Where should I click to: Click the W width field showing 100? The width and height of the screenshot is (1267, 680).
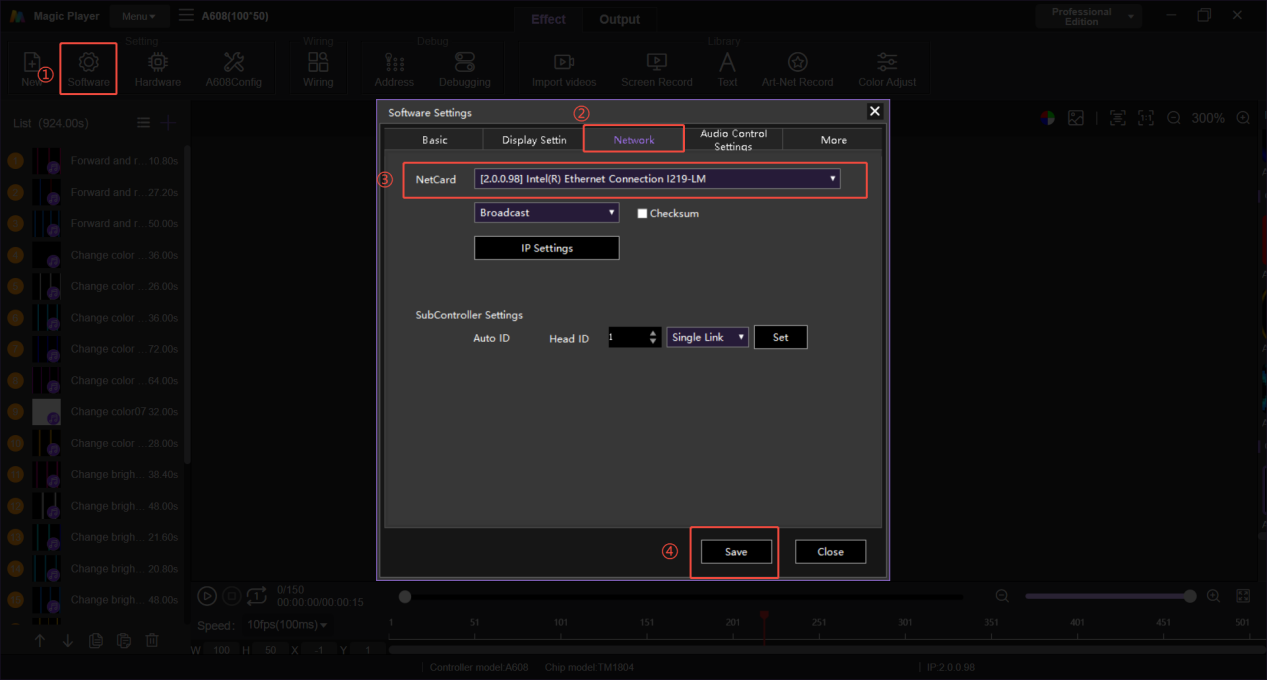pos(221,650)
